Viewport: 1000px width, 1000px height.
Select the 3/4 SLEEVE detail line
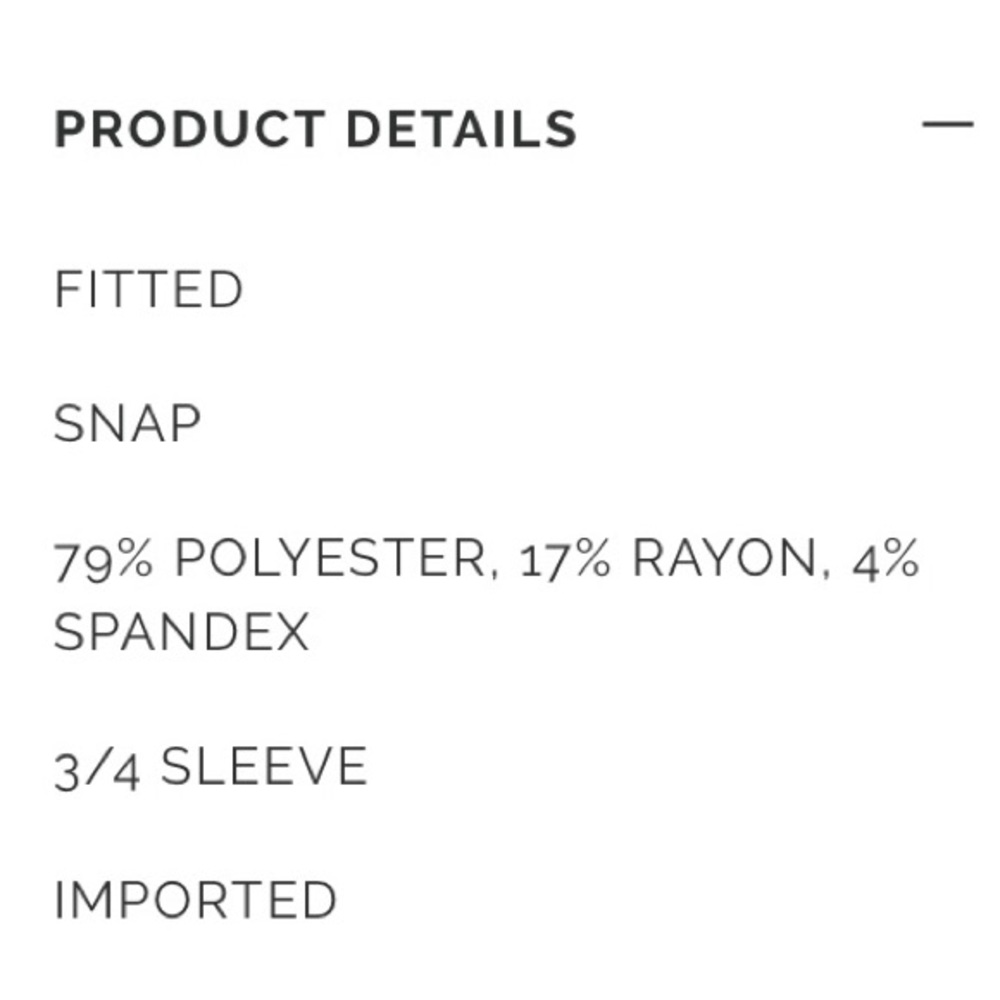[x=210, y=767]
